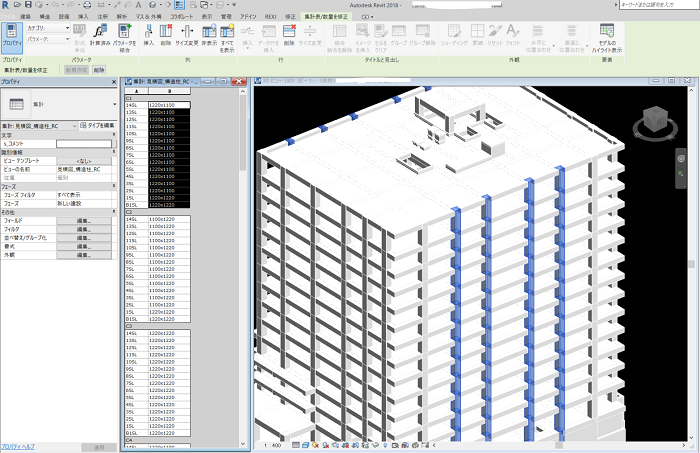Open the プロパティヘルプ link
This screenshot has height=453, width=700.
[20, 445]
